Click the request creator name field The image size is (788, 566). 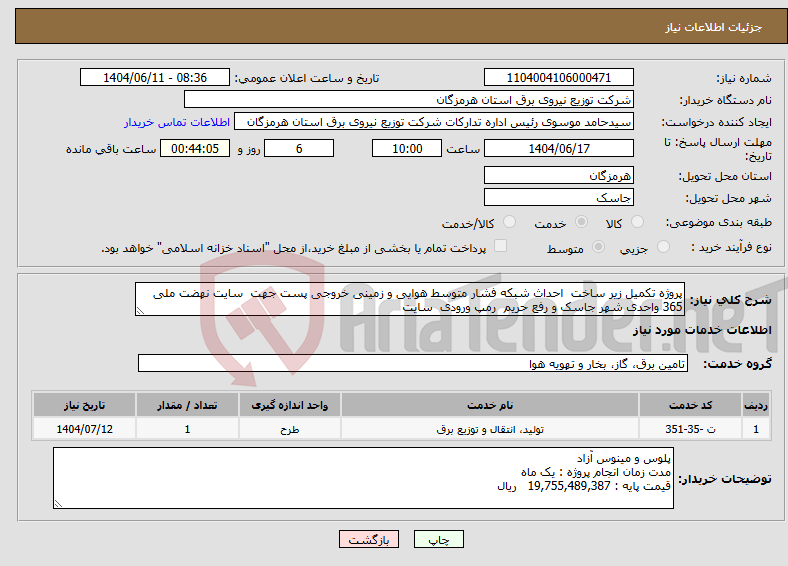point(434,122)
